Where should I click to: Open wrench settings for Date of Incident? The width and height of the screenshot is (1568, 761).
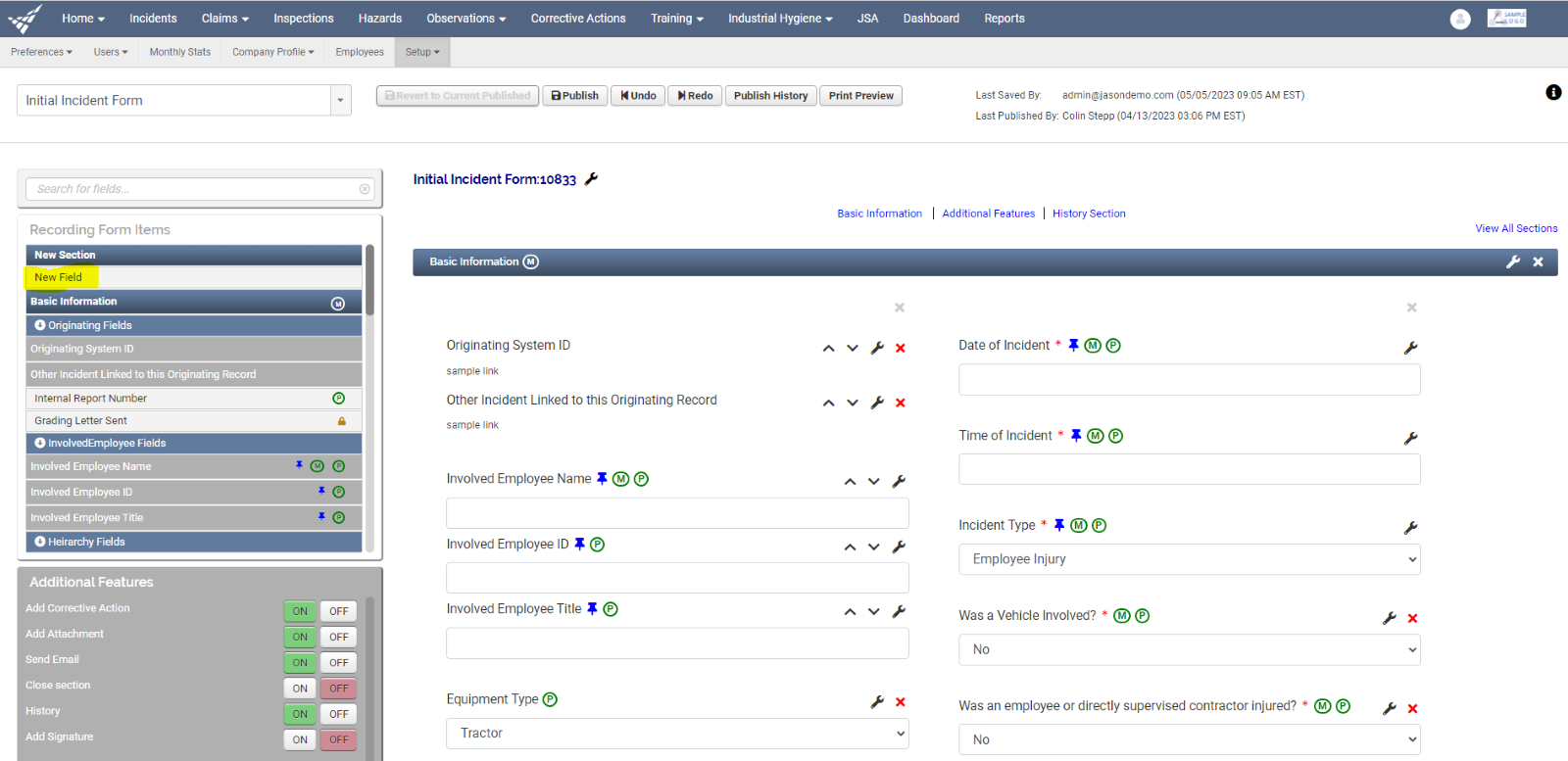pyautogui.click(x=1411, y=348)
